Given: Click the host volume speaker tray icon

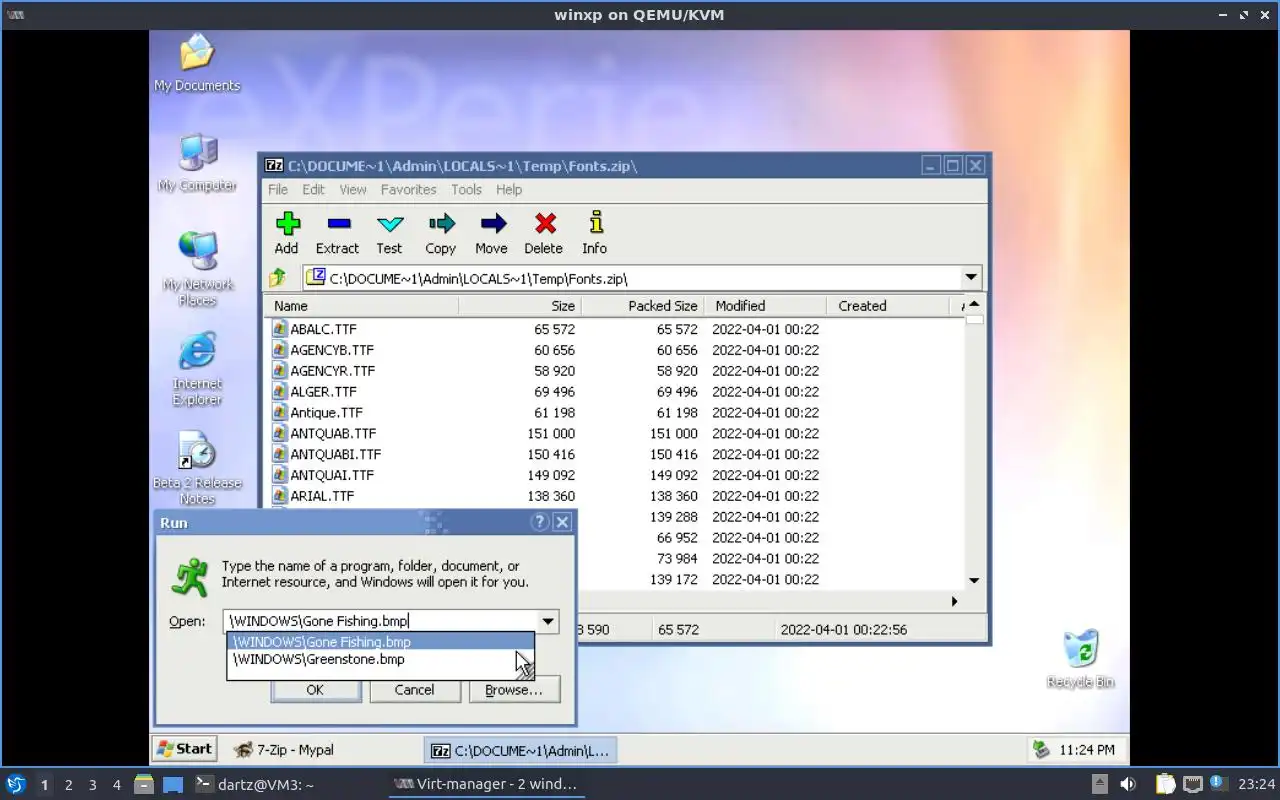Looking at the screenshot, I should [1127, 784].
